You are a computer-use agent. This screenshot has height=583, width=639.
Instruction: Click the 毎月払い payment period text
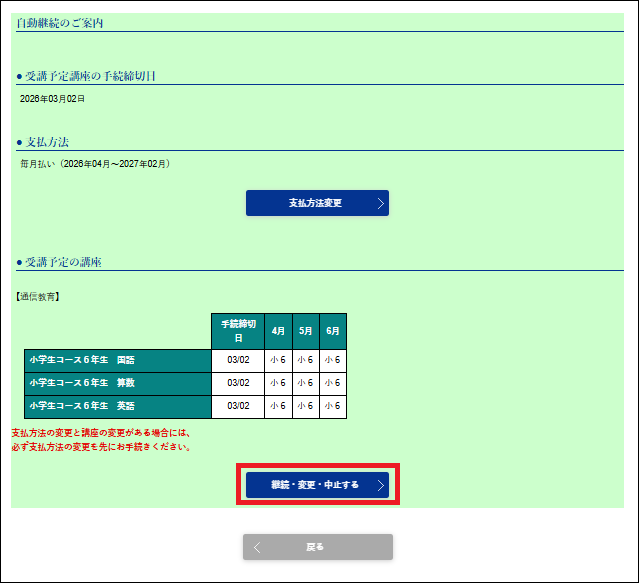pos(95,163)
